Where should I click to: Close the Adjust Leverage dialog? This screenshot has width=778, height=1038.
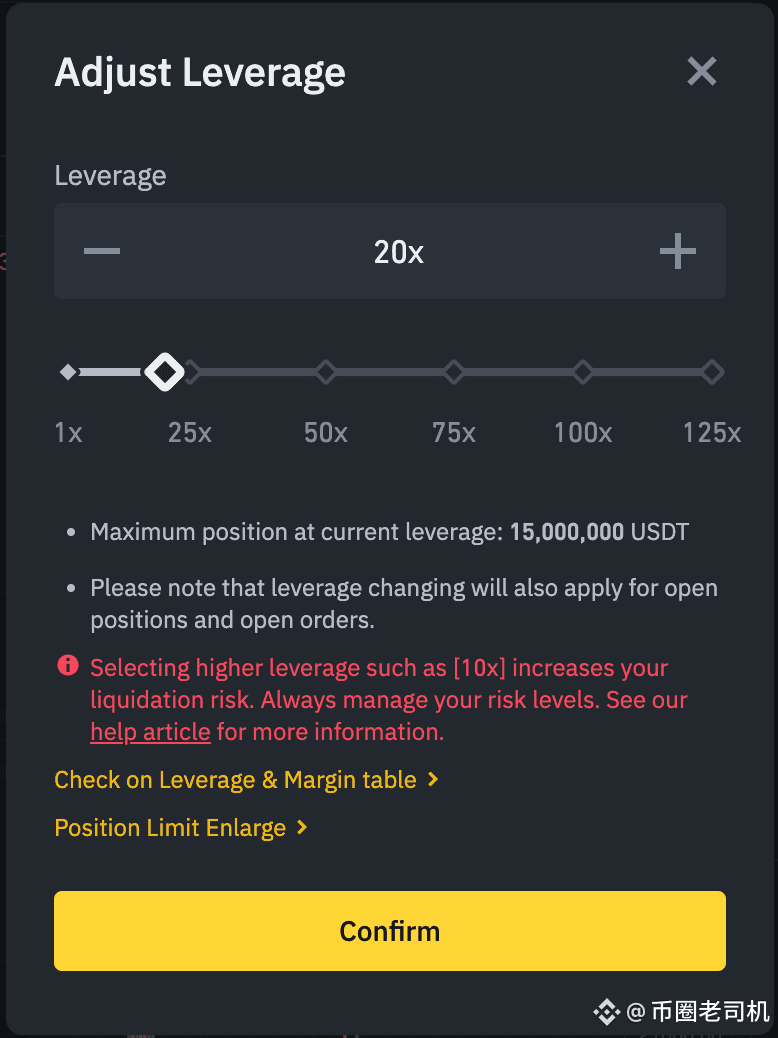tap(702, 71)
